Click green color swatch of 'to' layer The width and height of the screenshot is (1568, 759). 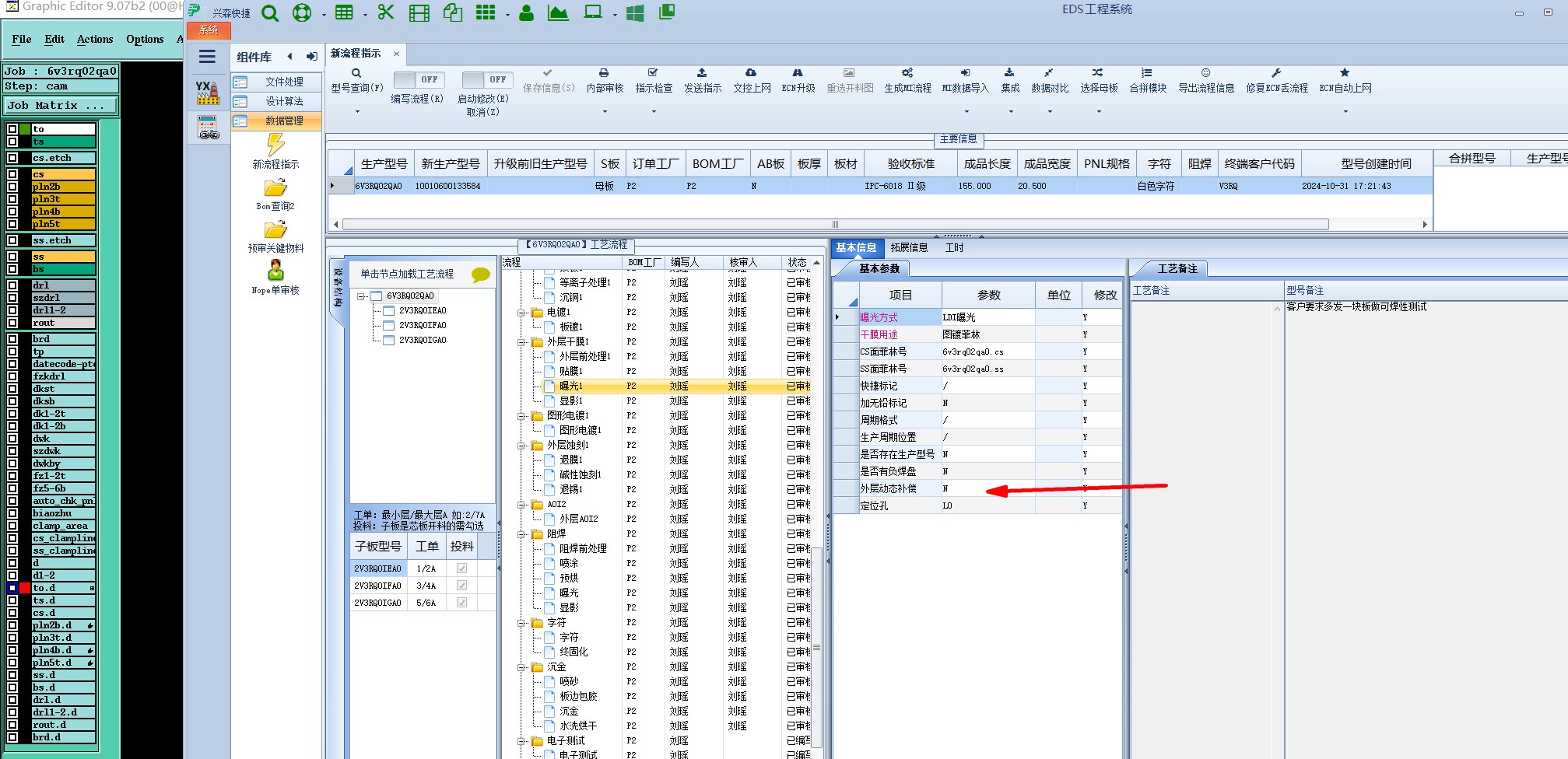click(25, 129)
